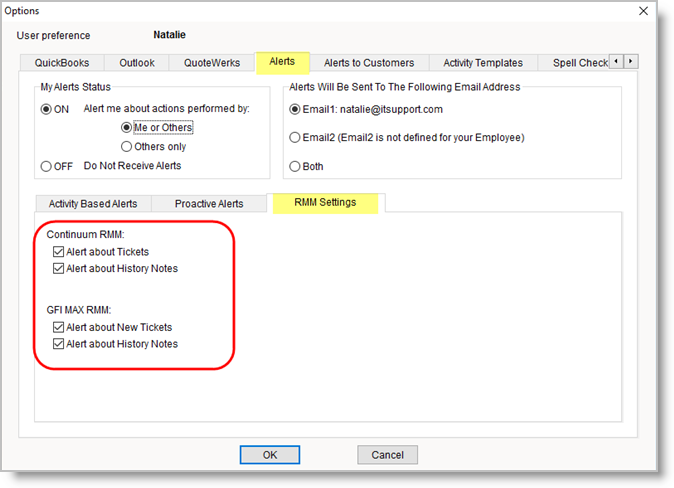Open the Spell Check tab
674x488 pixels.
[579, 63]
